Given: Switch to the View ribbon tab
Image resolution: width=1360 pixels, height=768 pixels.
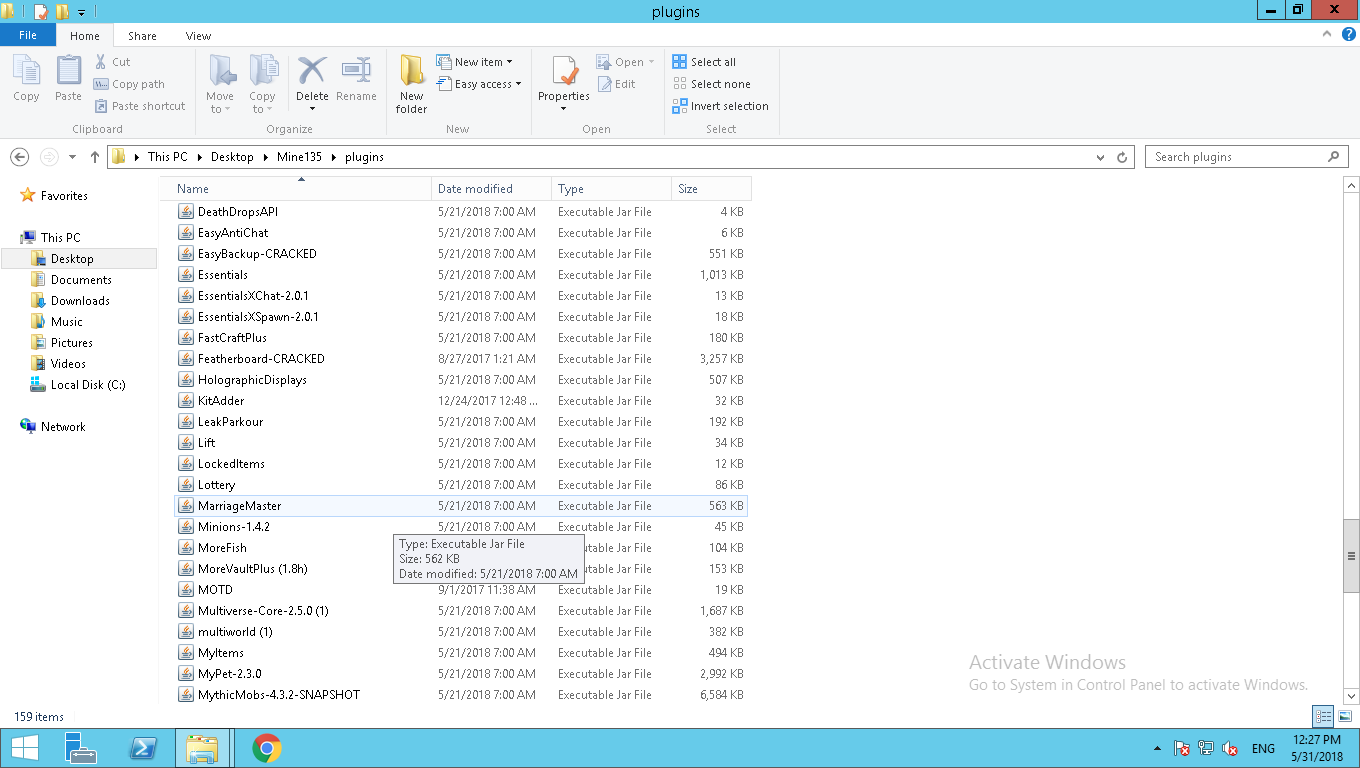Looking at the screenshot, I should [x=198, y=36].
